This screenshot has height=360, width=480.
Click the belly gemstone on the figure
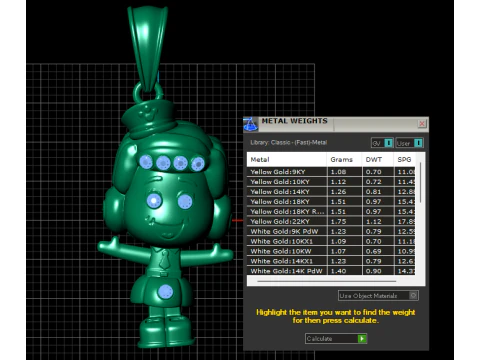pyautogui.click(x=165, y=292)
